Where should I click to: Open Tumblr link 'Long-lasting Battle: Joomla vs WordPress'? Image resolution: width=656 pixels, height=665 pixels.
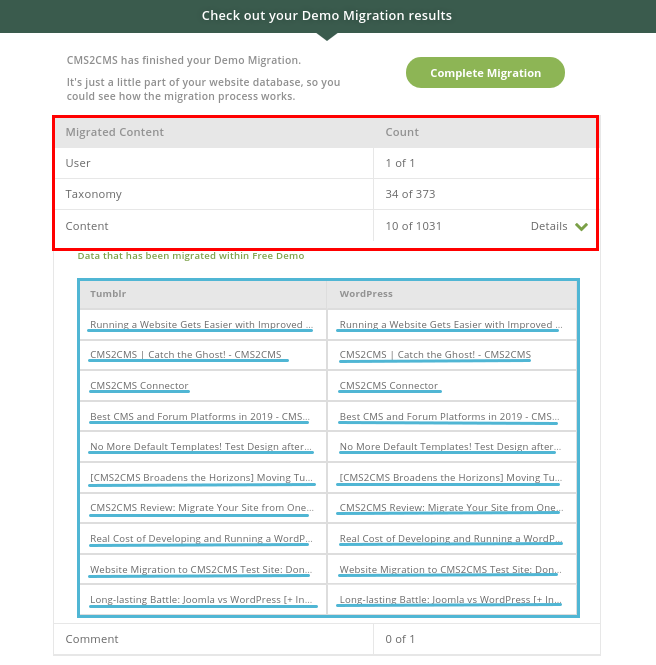point(201,600)
